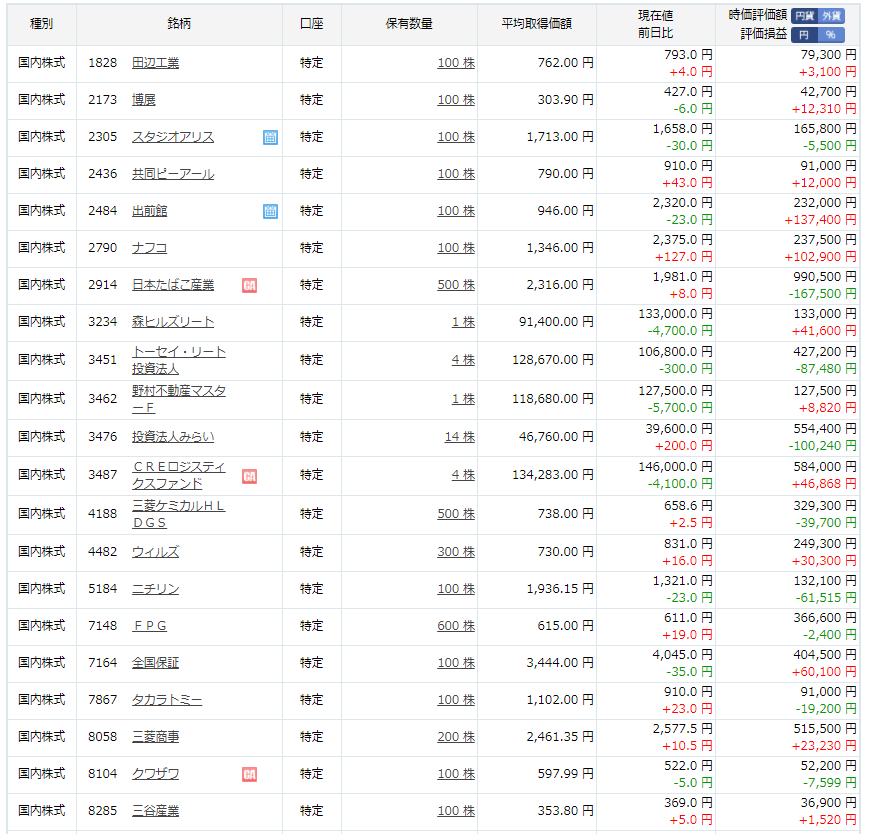
Task: Switch valuation to 外貨 display
Action: click(x=831, y=16)
